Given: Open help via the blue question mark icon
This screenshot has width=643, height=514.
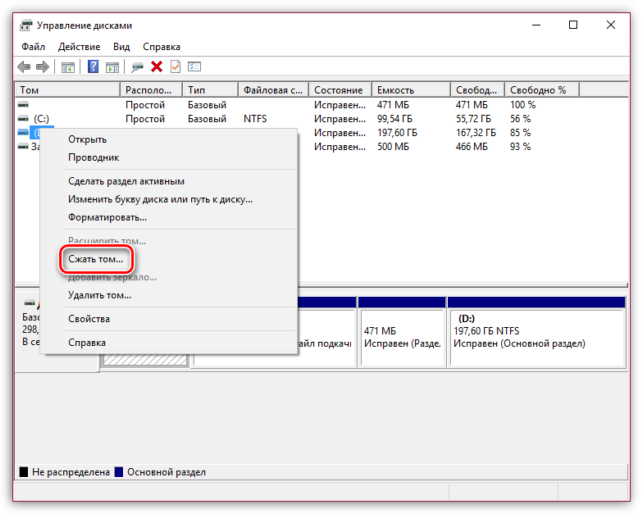Looking at the screenshot, I should (x=93, y=66).
